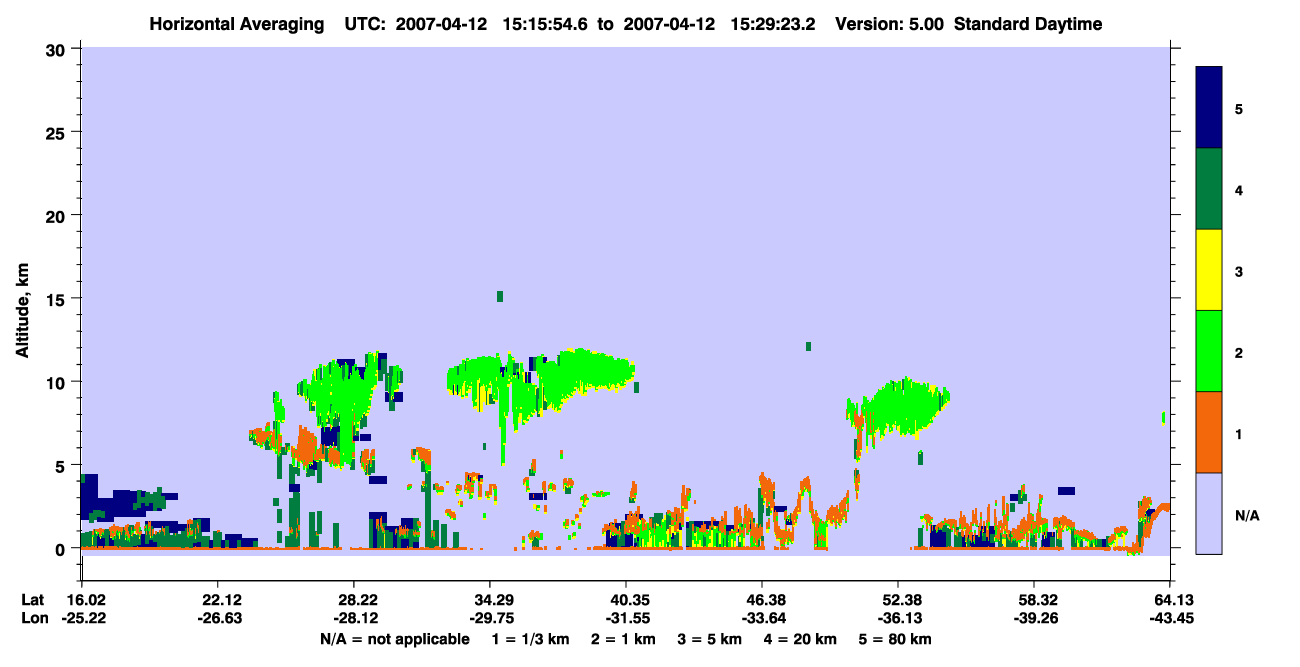Click the yellow color bar segment labeled 3
The height and width of the screenshot is (667, 1300).
pyautogui.click(x=1209, y=270)
